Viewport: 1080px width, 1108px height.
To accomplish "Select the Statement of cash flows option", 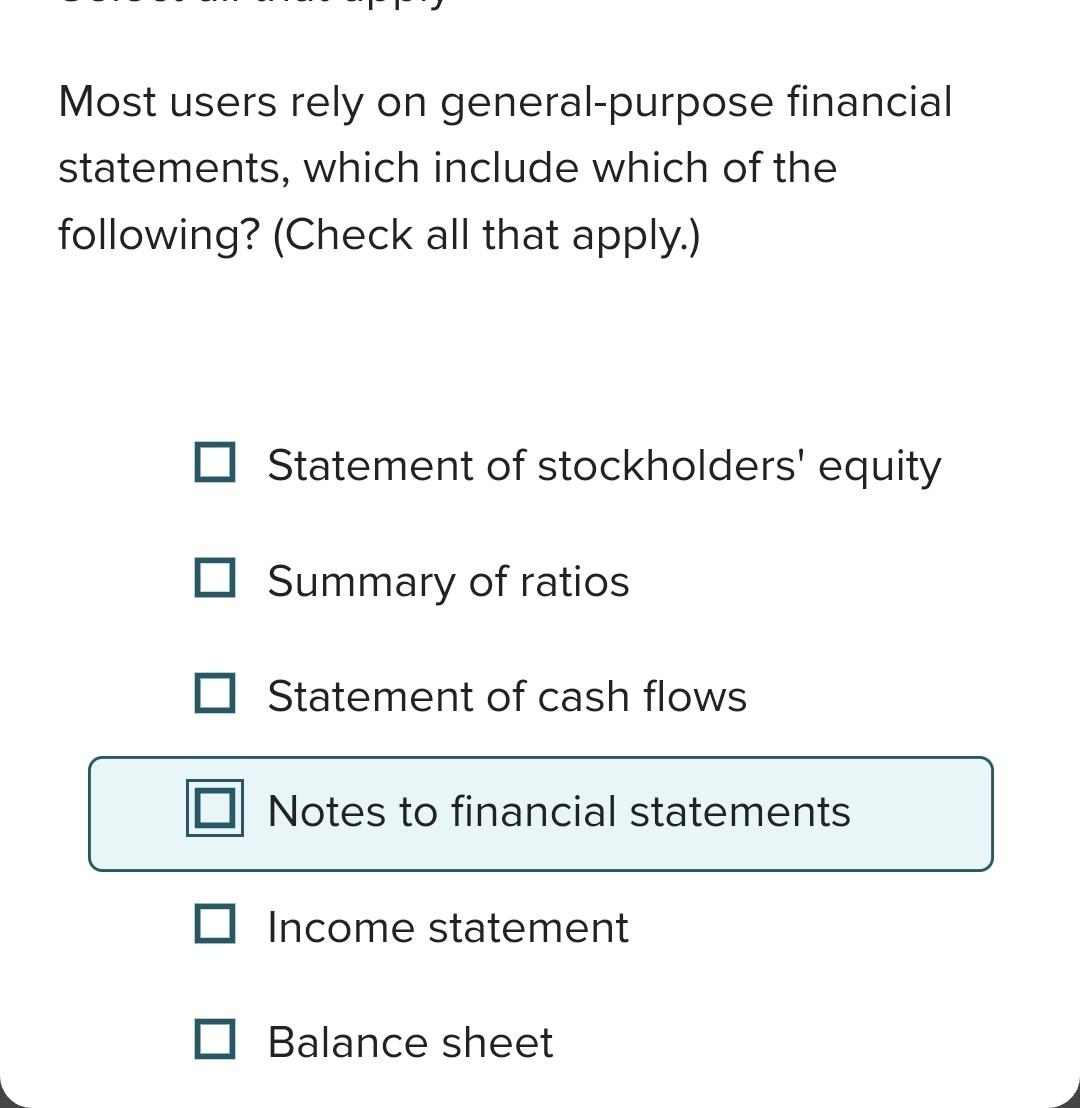I will 507,696.
